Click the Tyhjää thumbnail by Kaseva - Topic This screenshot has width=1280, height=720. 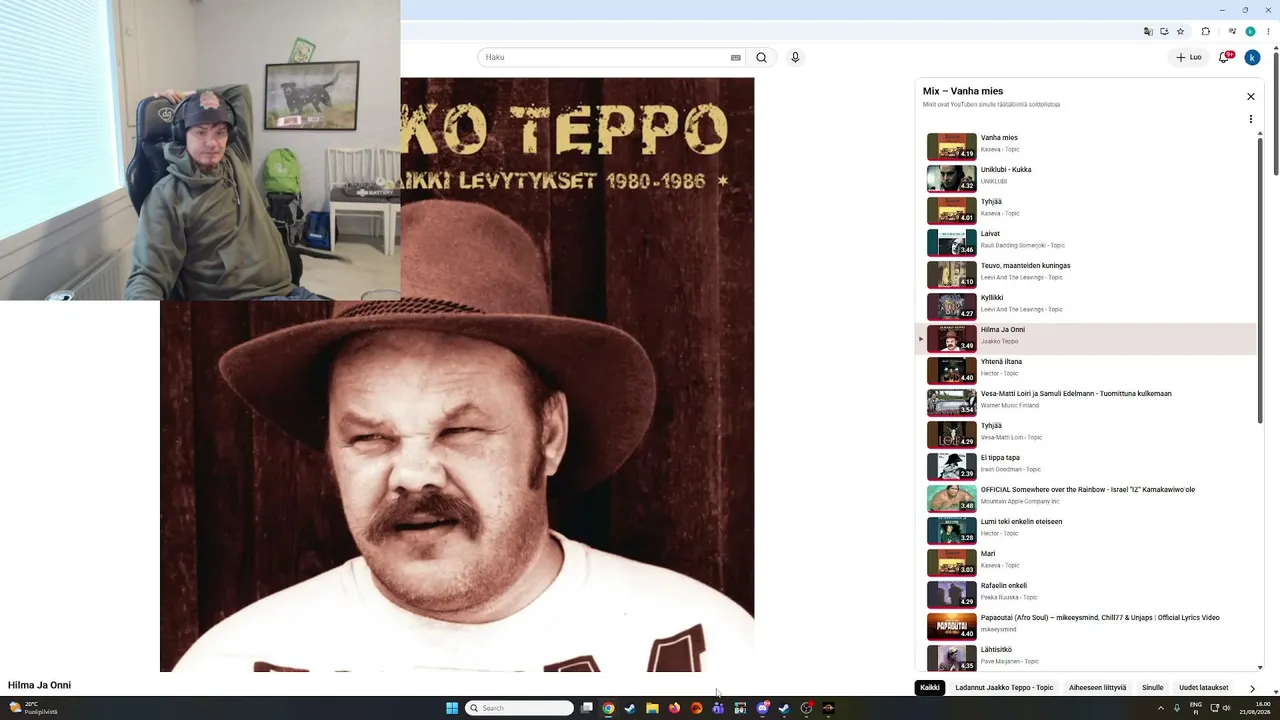pyautogui.click(x=951, y=210)
